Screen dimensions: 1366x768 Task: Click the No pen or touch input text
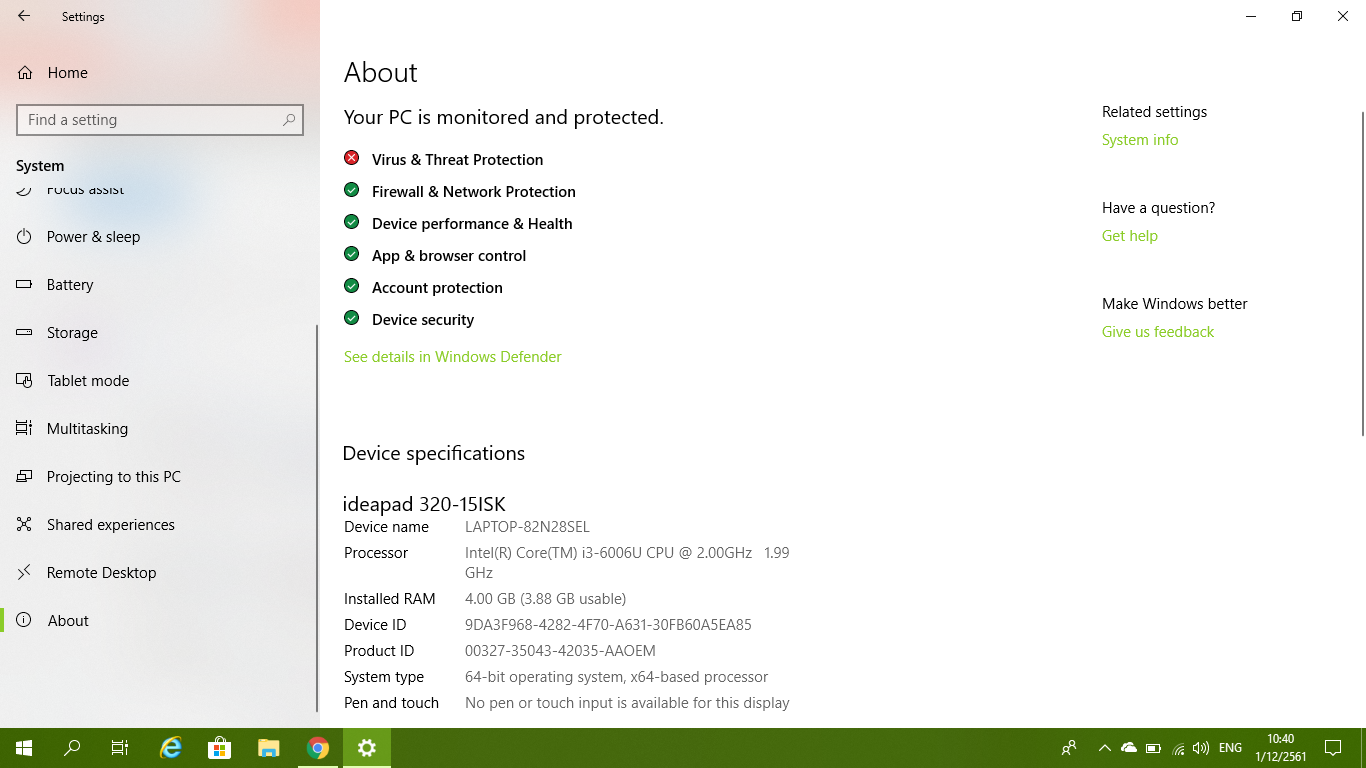click(627, 702)
